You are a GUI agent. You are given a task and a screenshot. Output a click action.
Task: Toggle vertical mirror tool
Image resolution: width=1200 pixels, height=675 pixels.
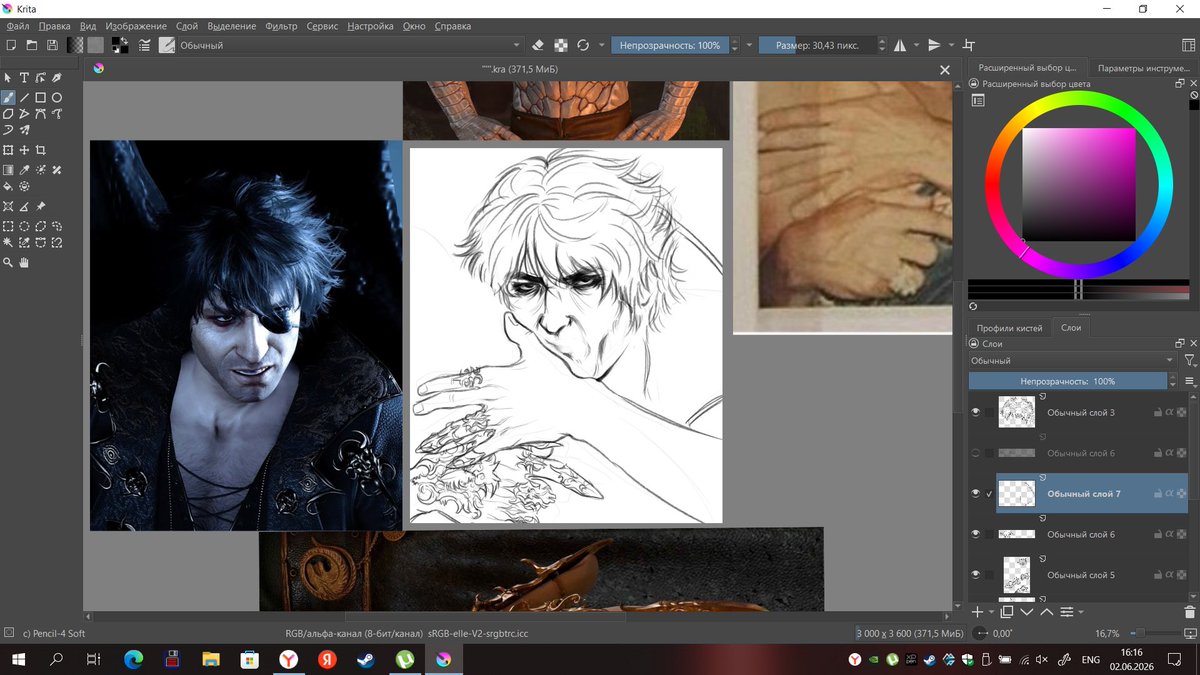934,45
